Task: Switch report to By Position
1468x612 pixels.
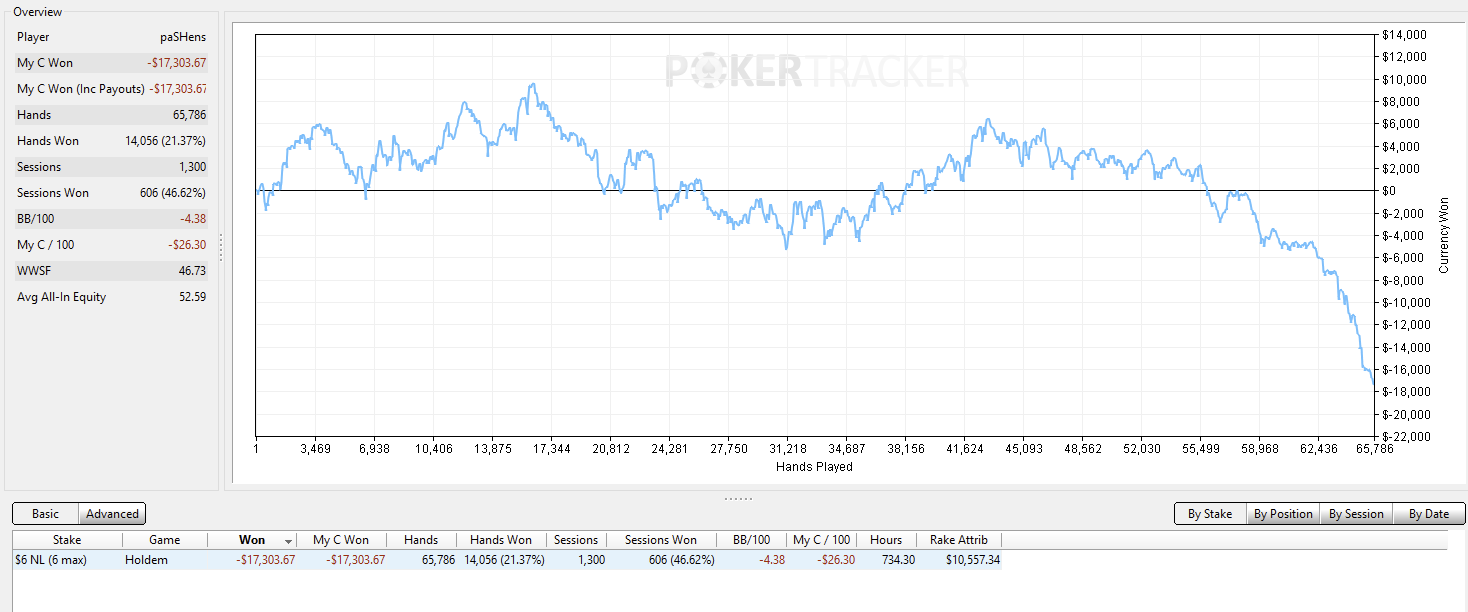Action: pos(1283,514)
